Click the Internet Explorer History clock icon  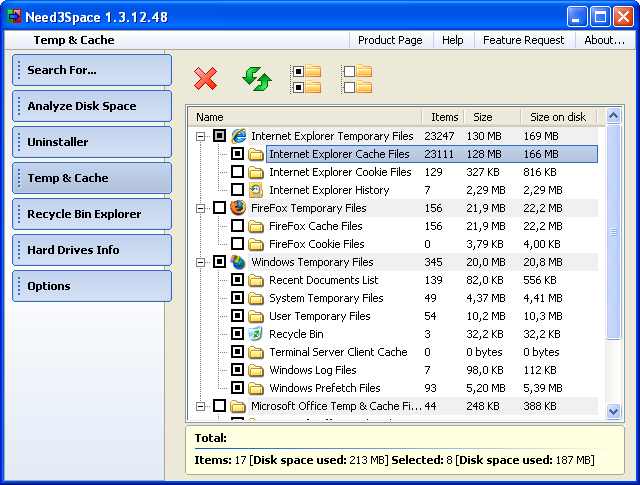click(x=256, y=189)
